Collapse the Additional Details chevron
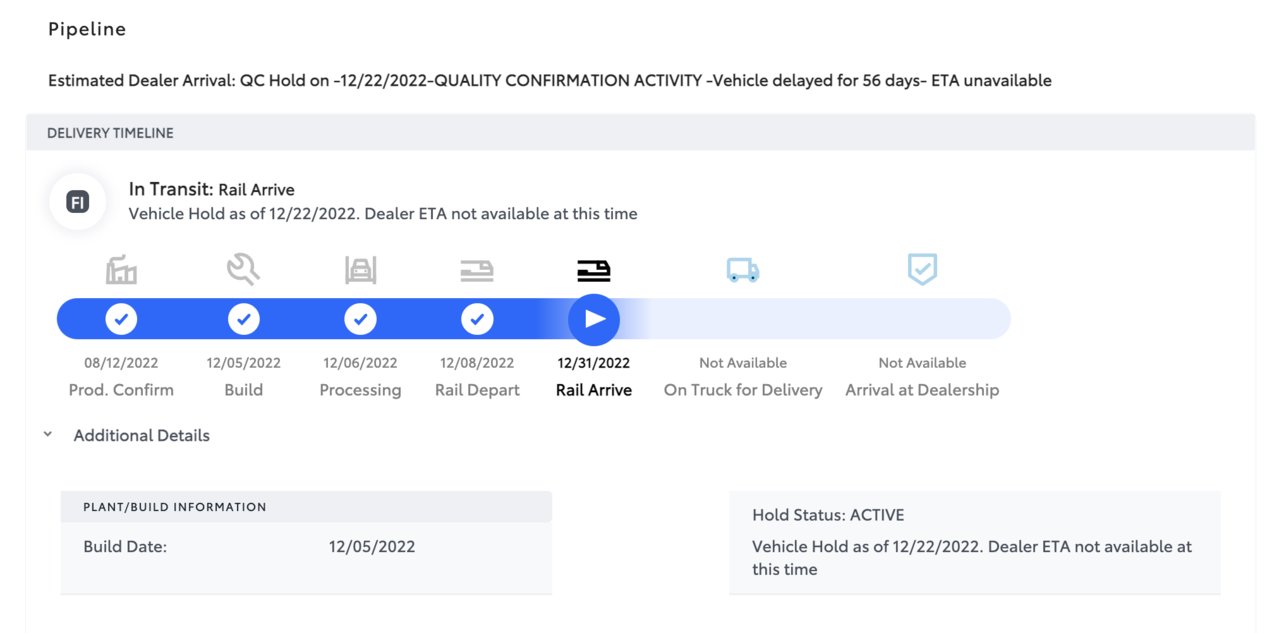Image resolution: width=1279 pixels, height=633 pixels. tap(48, 435)
